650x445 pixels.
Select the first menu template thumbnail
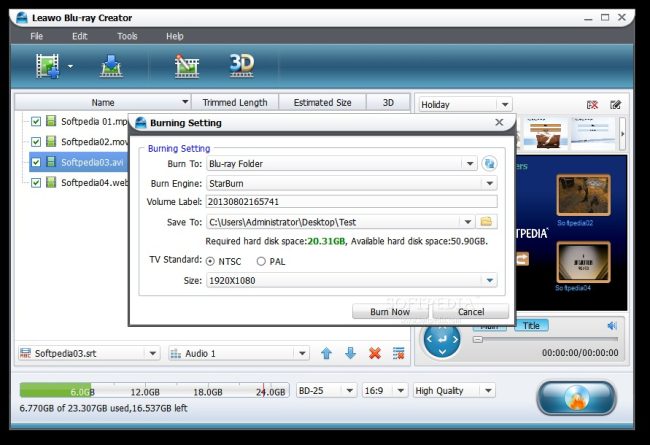546,133
